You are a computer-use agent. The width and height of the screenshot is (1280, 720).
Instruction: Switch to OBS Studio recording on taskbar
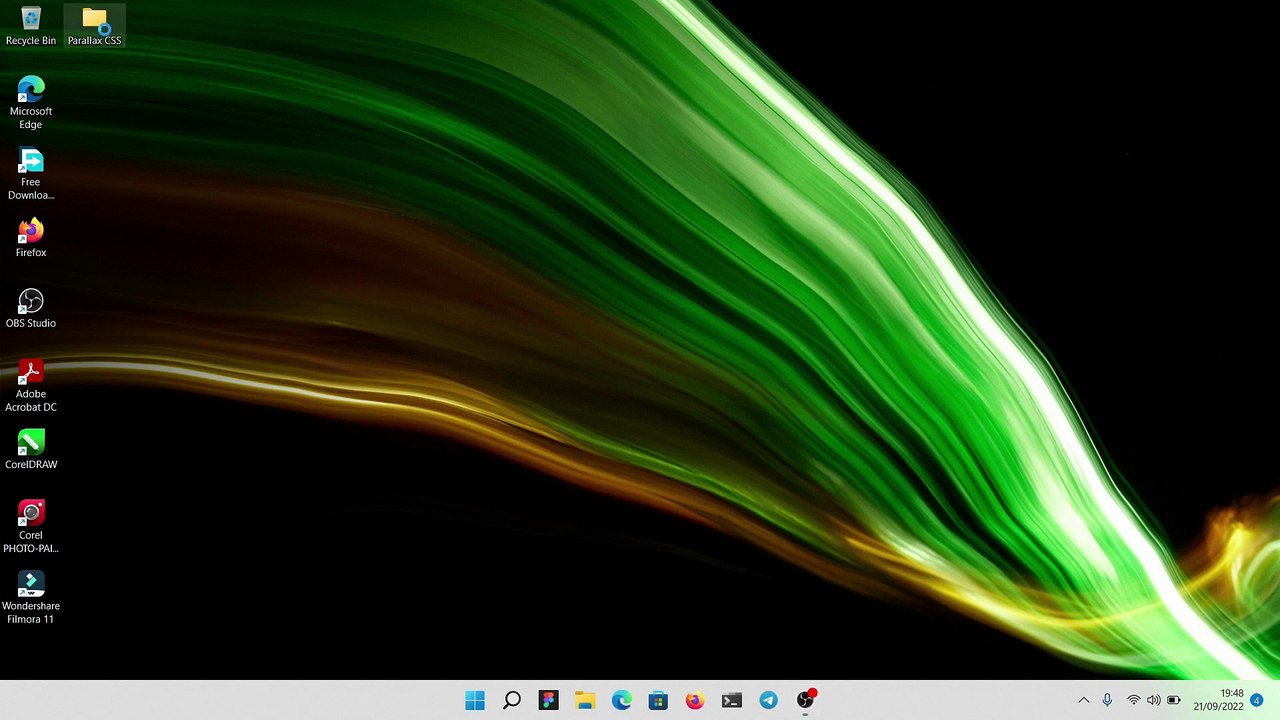pos(805,700)
